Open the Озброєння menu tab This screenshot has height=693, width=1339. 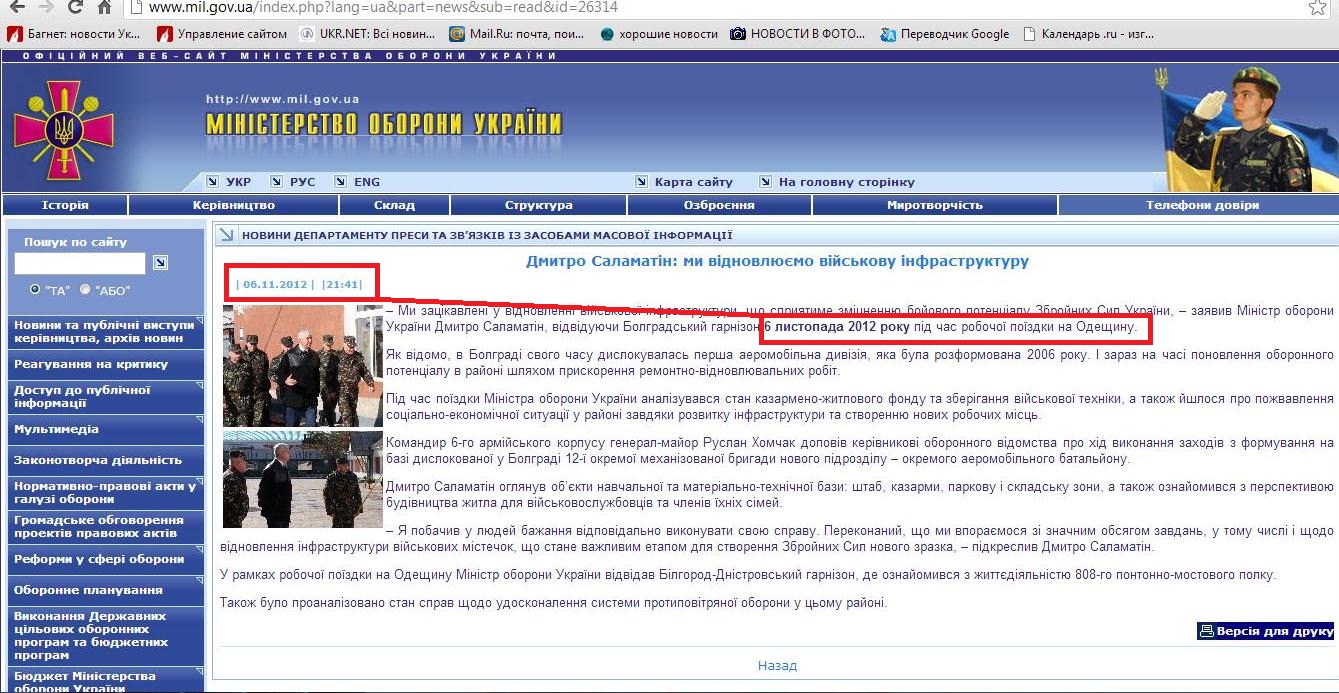click(719, 205)
